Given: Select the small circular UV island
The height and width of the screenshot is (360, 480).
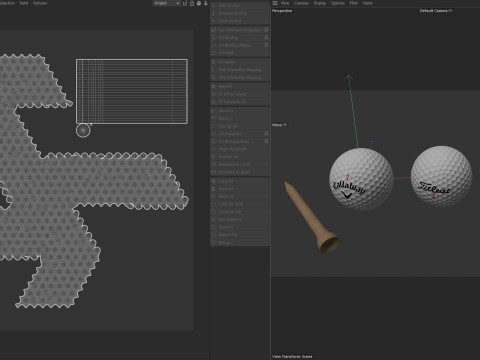Looking at the screenshot, I should coord(83,130).
